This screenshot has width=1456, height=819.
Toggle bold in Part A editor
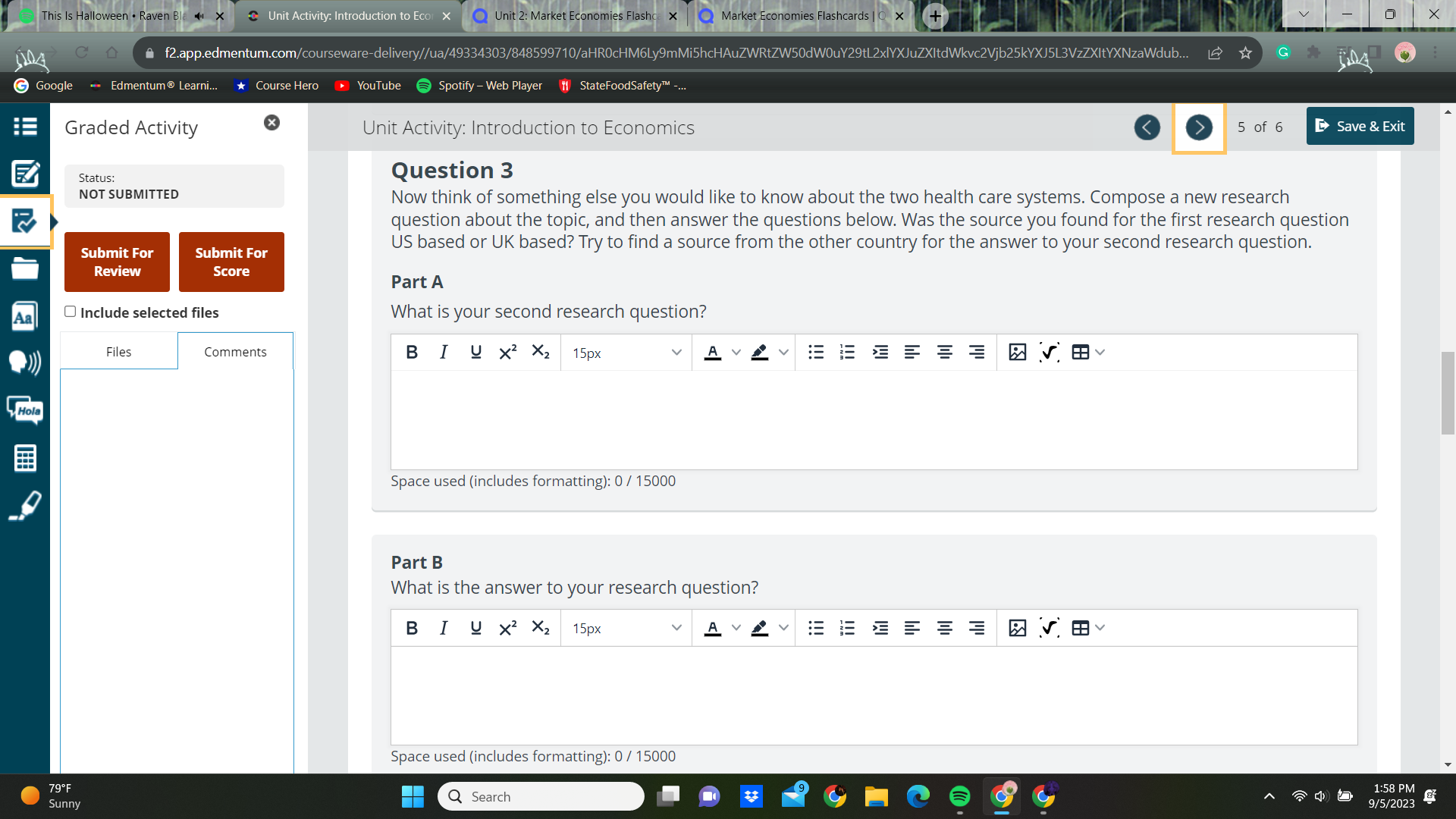pyautogui.click(x=412, y=353)
